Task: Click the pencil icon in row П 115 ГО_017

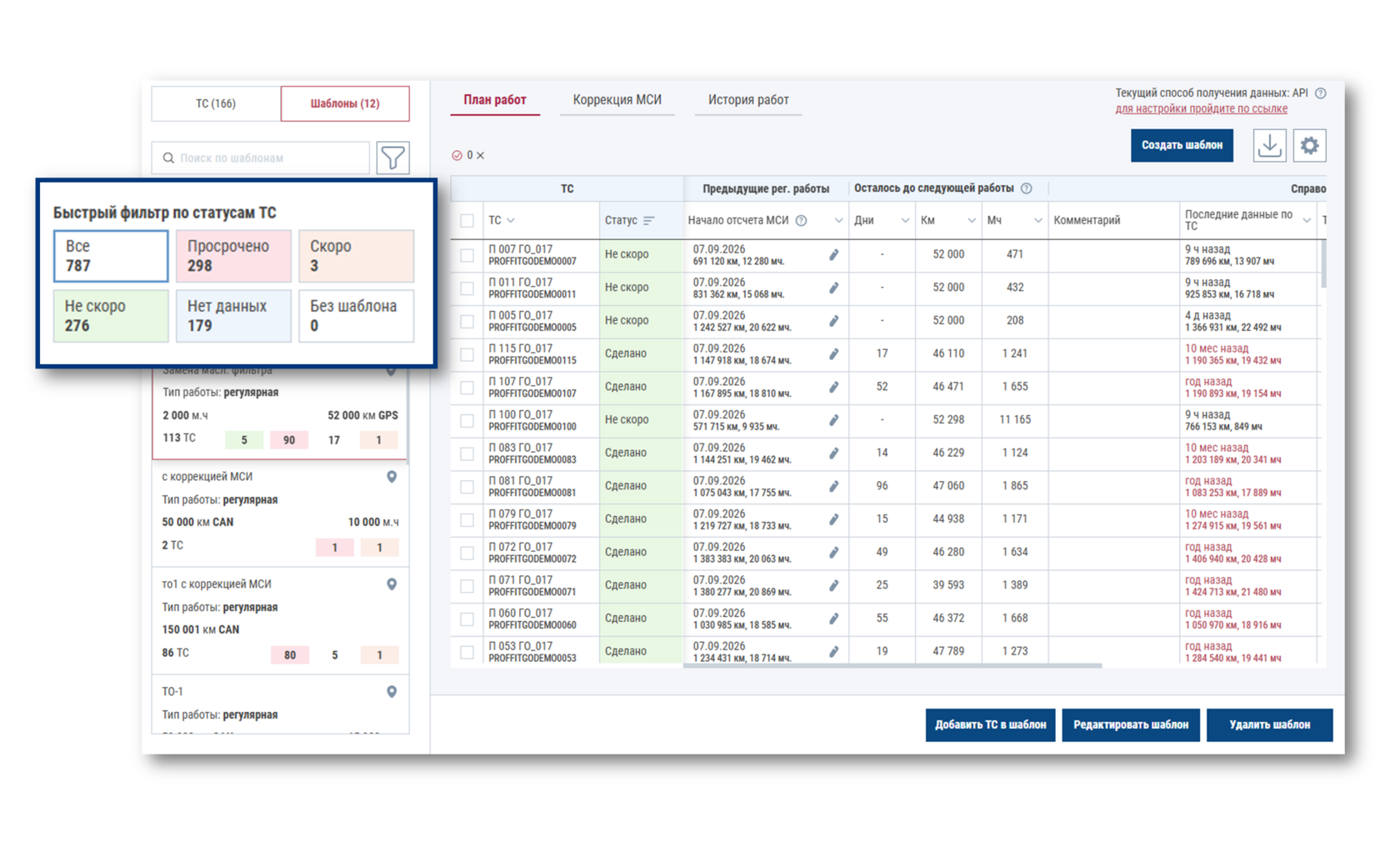Action: click(x=833, y=354)
